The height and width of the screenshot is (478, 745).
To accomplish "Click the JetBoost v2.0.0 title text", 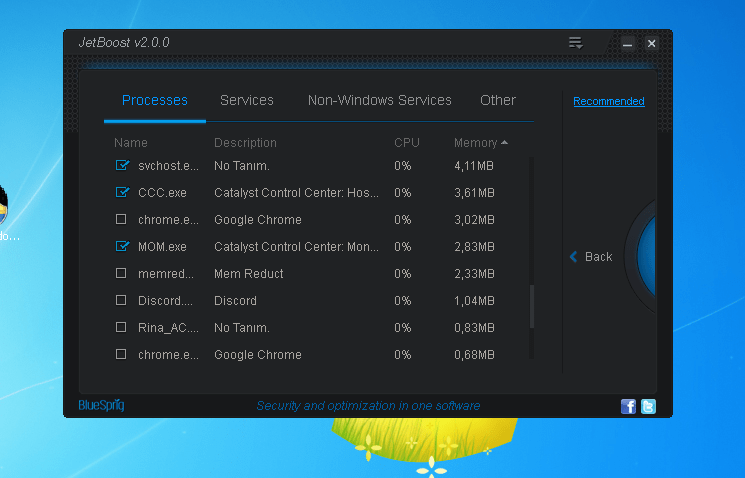I will 124,43.
